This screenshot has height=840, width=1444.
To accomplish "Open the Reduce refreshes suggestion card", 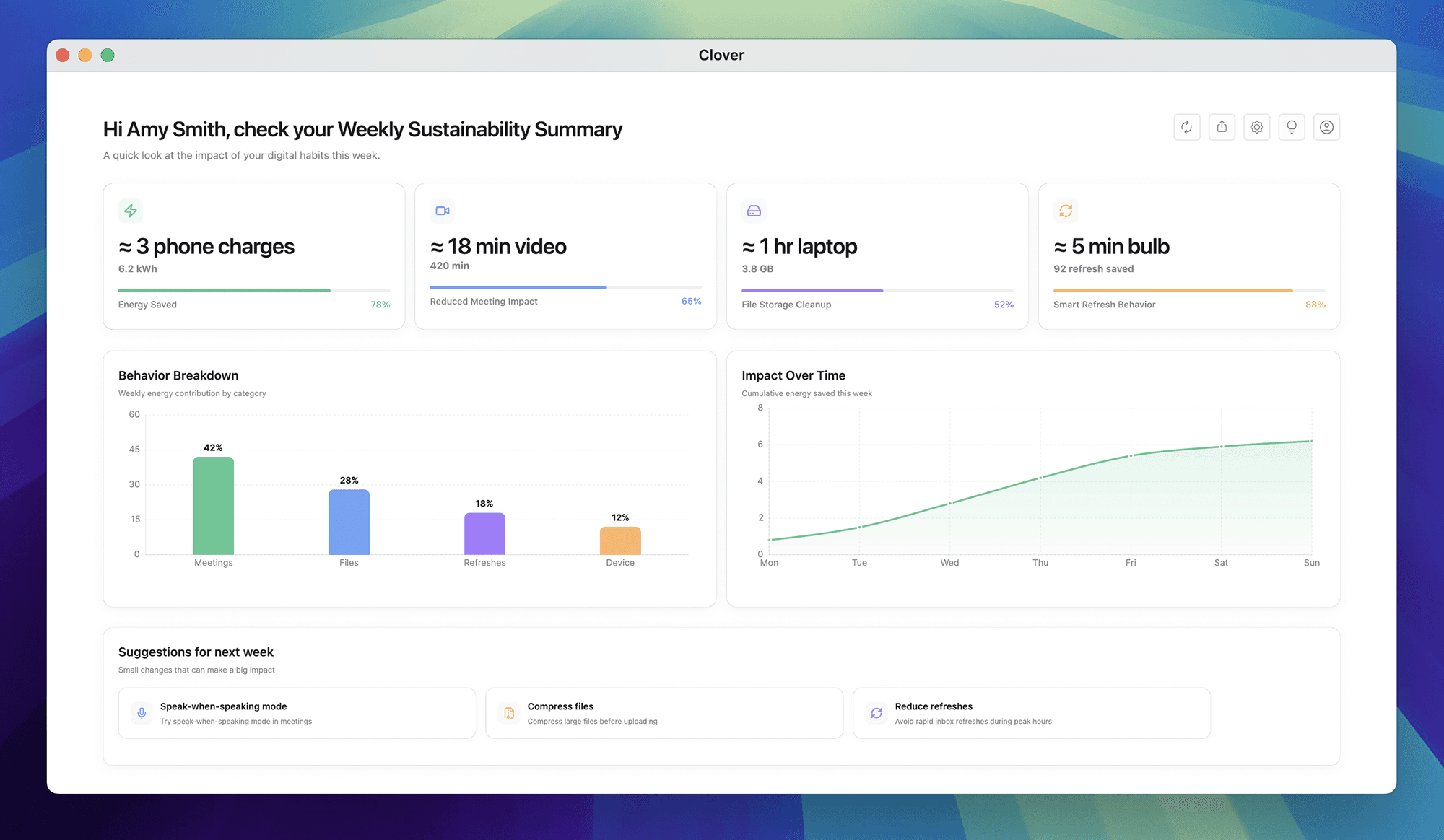I will click(1031, 713).
